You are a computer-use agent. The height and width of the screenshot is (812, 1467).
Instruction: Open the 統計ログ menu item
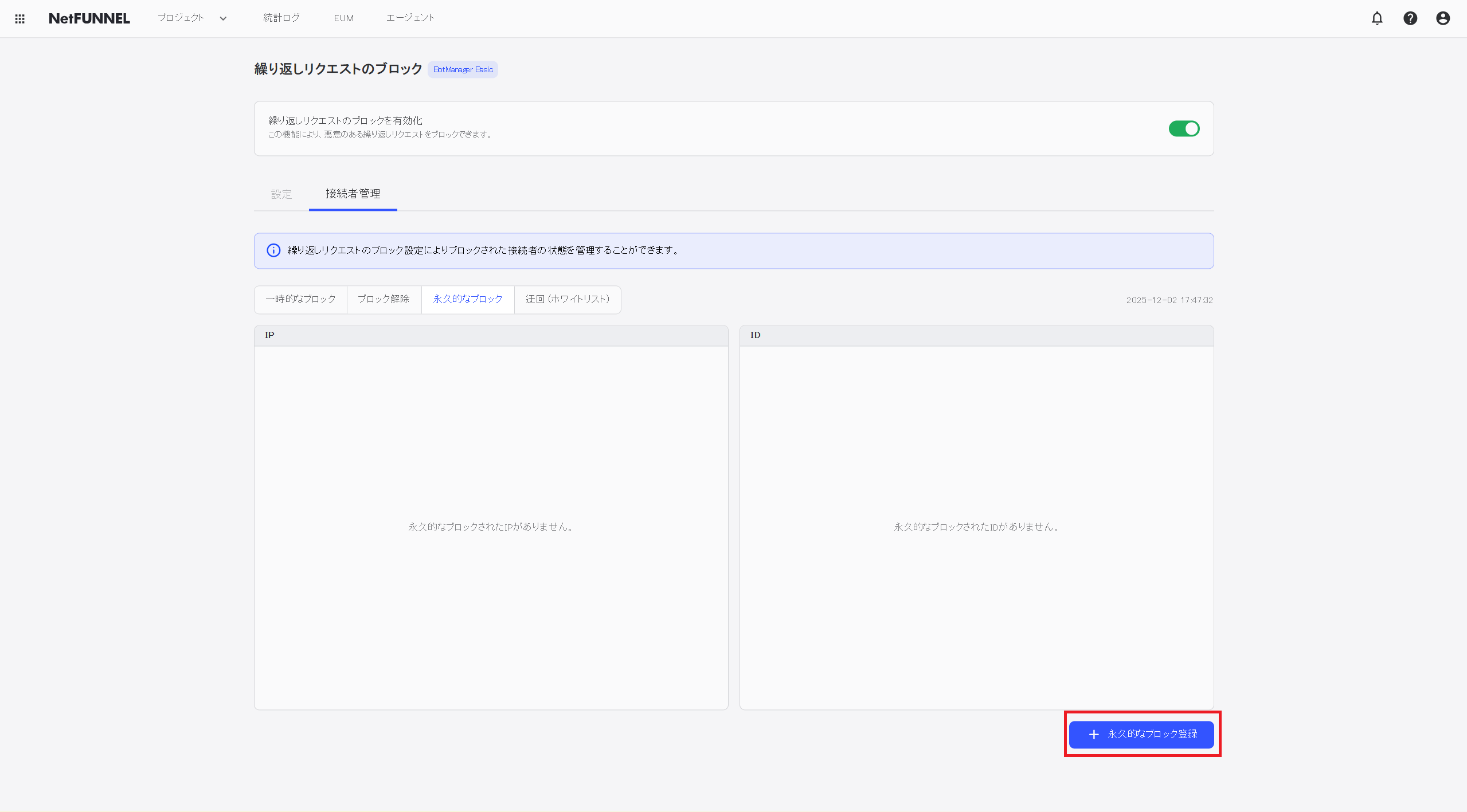tap(281, 18)
